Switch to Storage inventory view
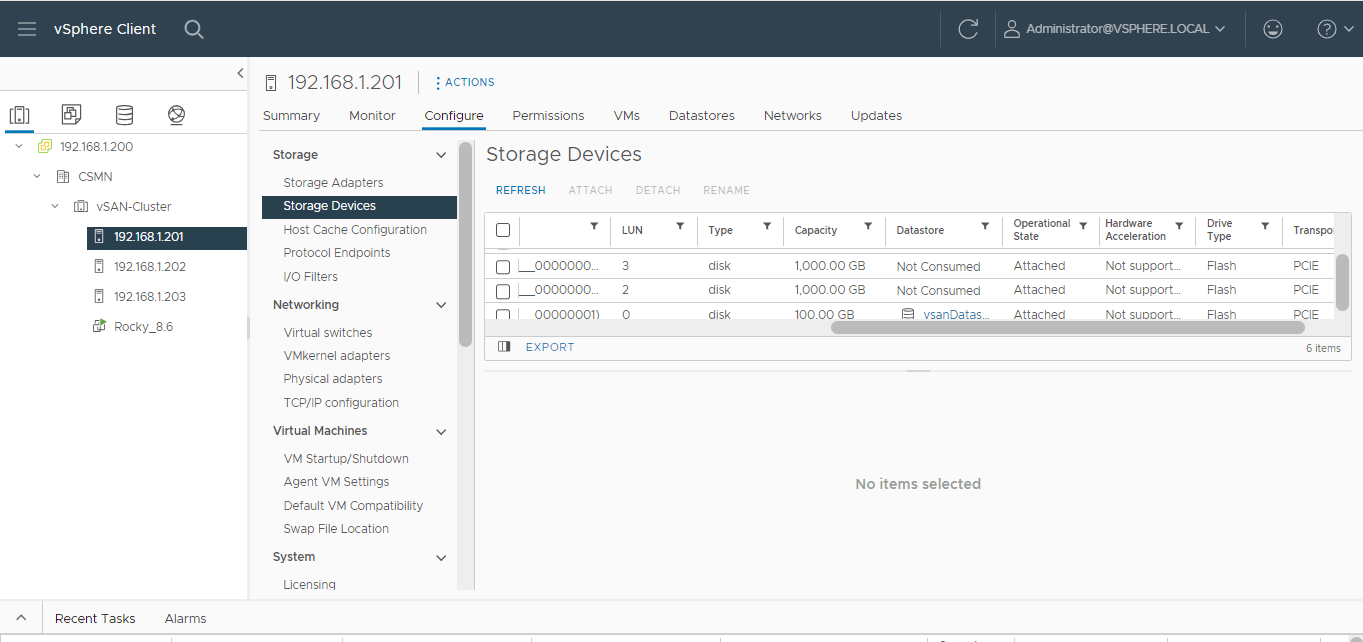Image resolution: width=1363 pixels, height=642 pixels. point(124,115)
